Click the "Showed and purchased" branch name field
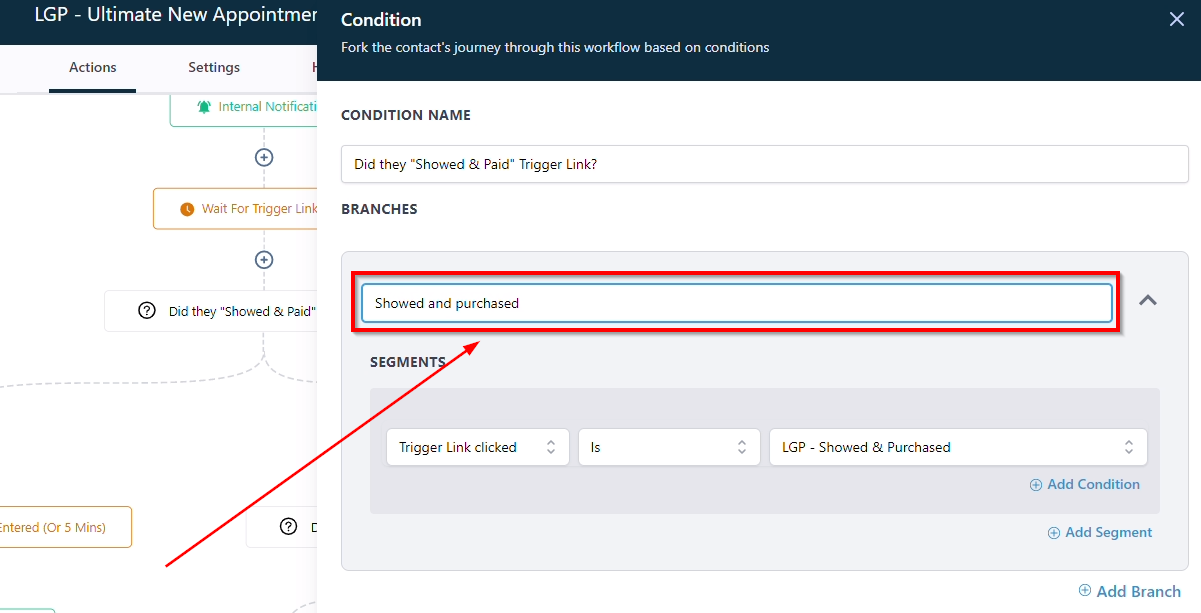The width and height of the screenshot is (1201, 613). (736, 303)
